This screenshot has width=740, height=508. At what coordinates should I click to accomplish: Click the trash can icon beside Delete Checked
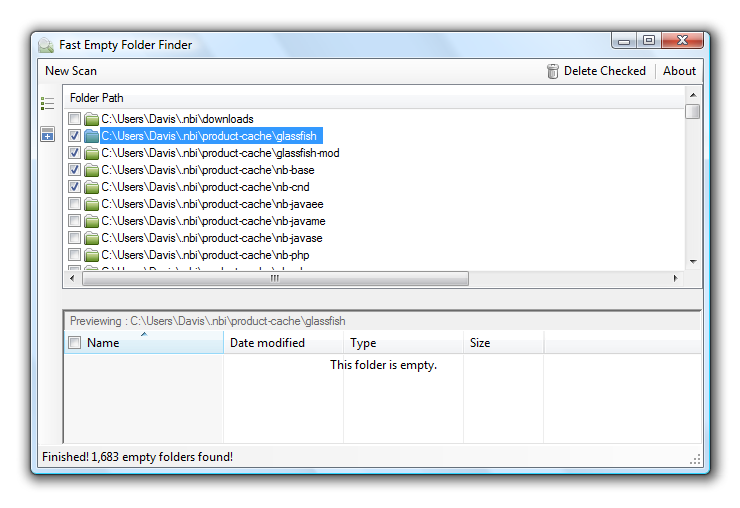click(x=553, y=71)
